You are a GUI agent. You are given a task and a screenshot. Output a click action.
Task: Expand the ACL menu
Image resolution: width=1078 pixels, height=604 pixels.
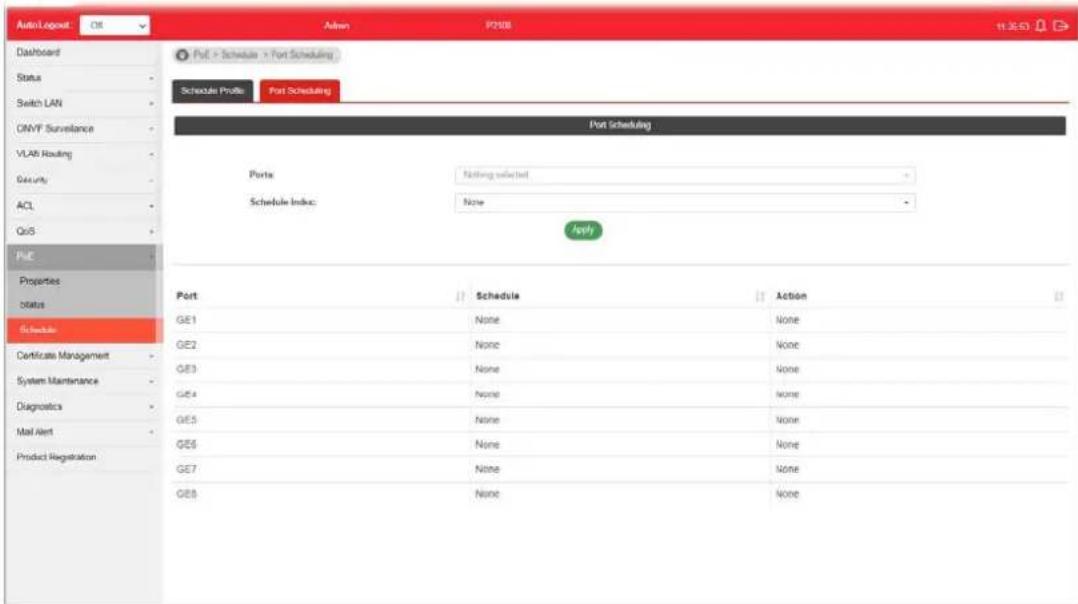coord(83,205)
